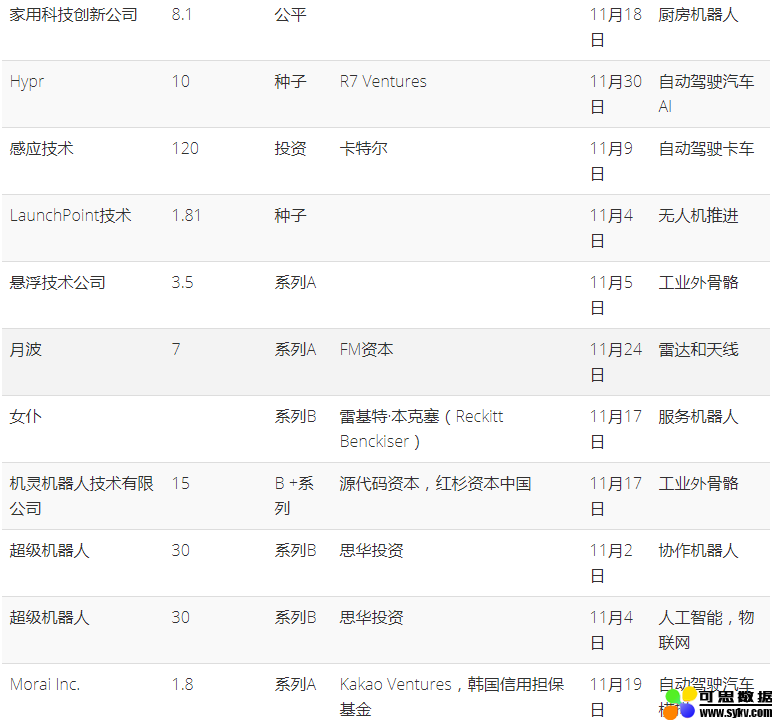Select the 自动驾驶卡车 cell
Screen dimensions: 777x725
tap(706, 148)
